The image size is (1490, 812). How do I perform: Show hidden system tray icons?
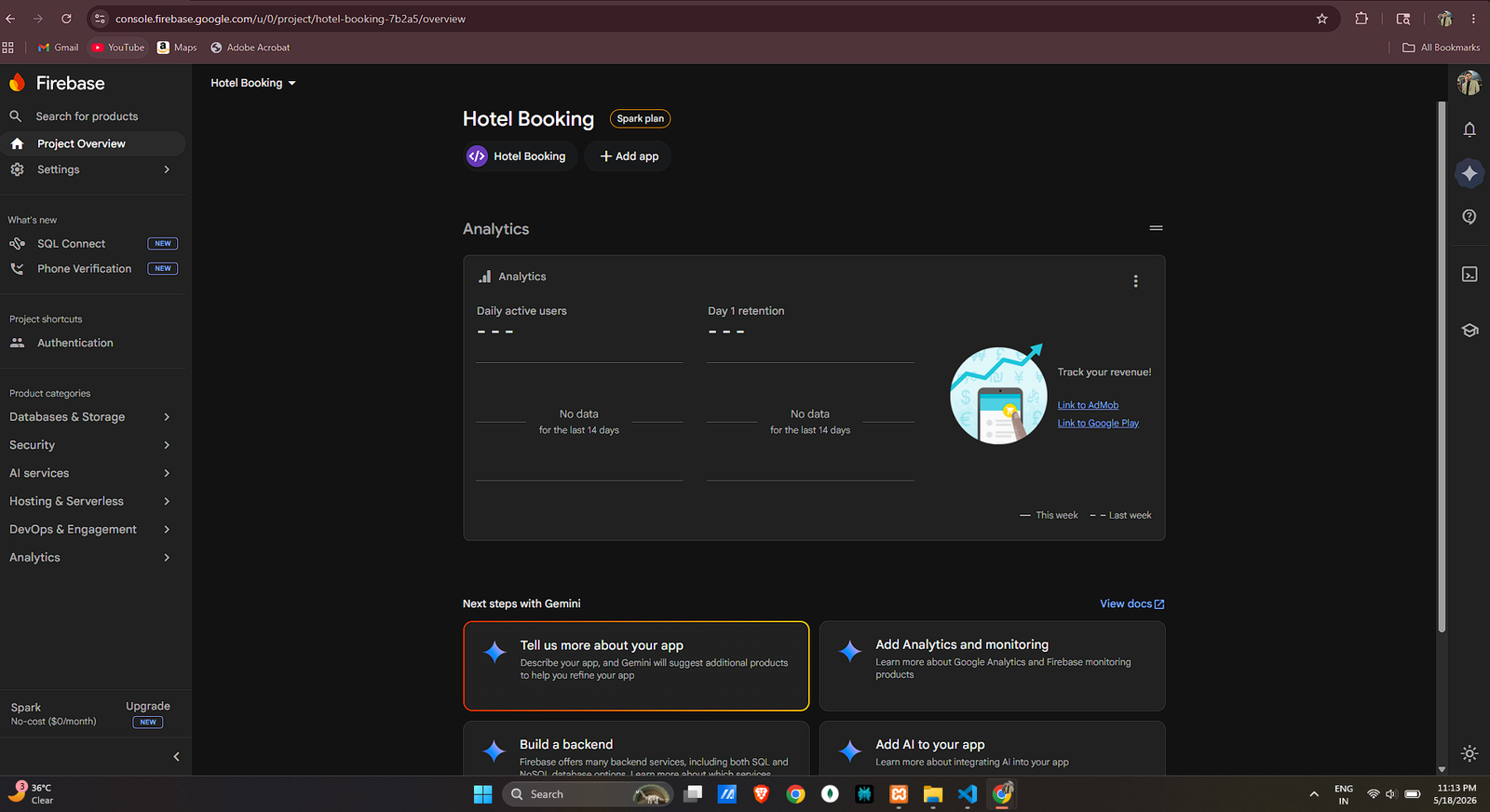[x=1314, y=794]
